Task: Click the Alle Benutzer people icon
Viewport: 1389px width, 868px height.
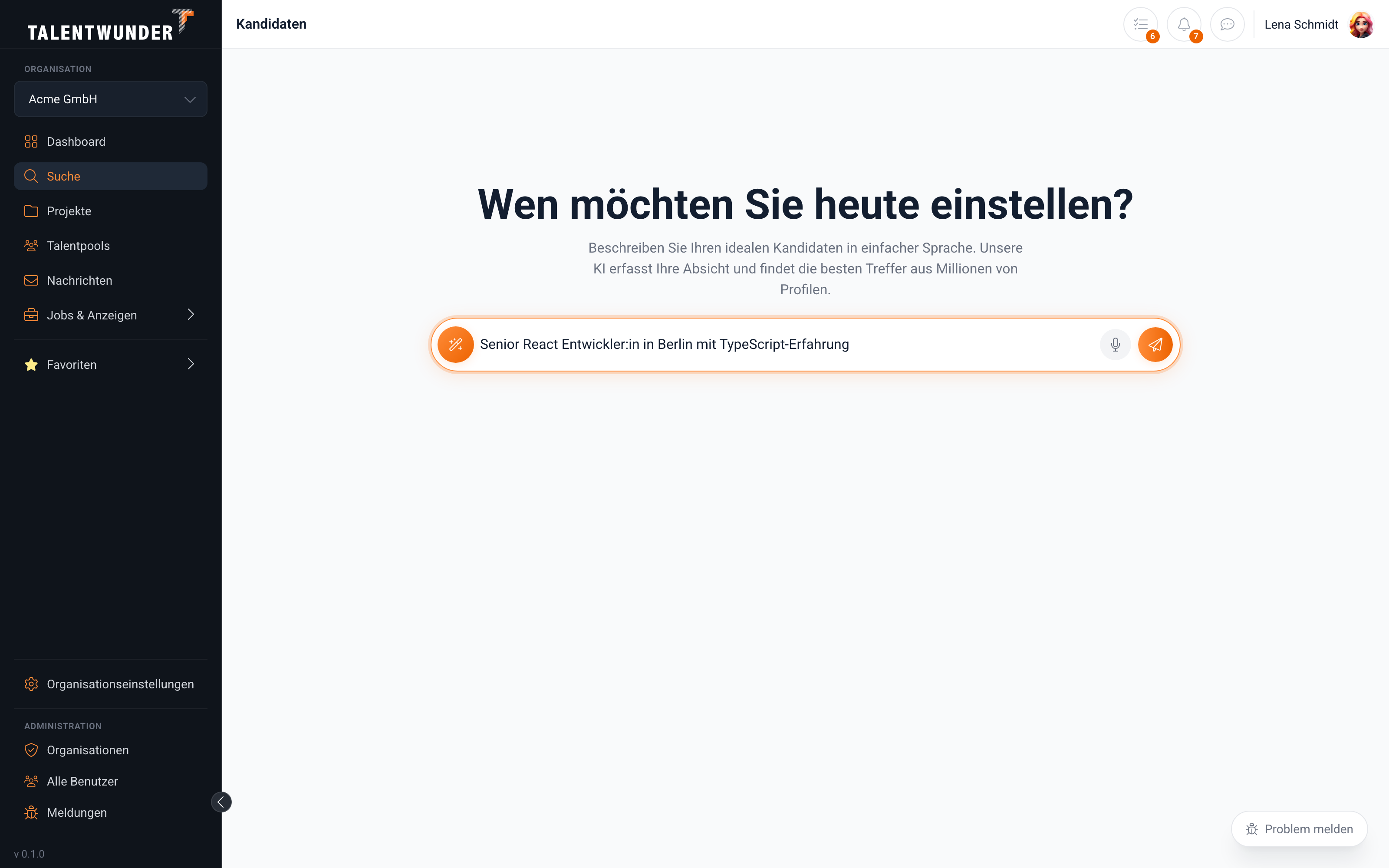Action: pos(31,781)
